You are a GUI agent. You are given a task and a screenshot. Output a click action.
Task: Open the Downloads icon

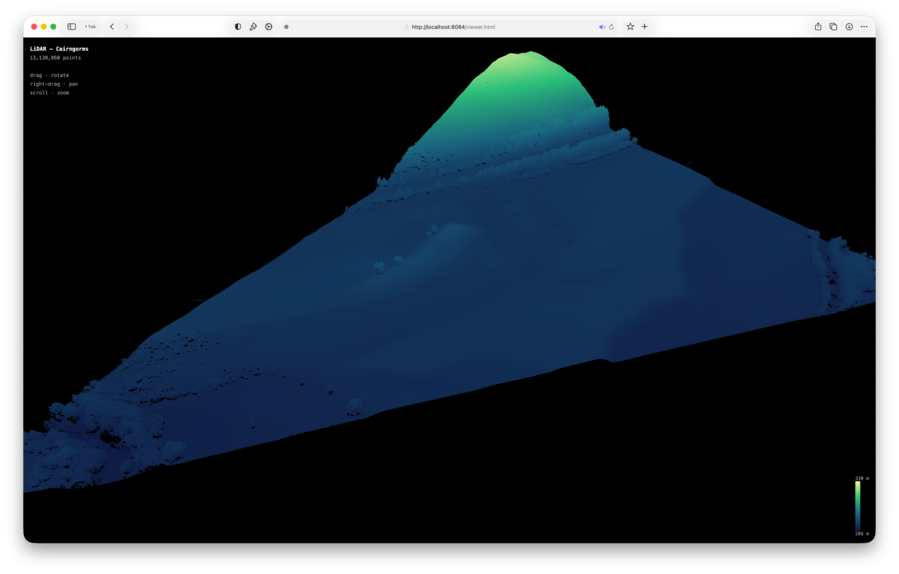(849, 26)
